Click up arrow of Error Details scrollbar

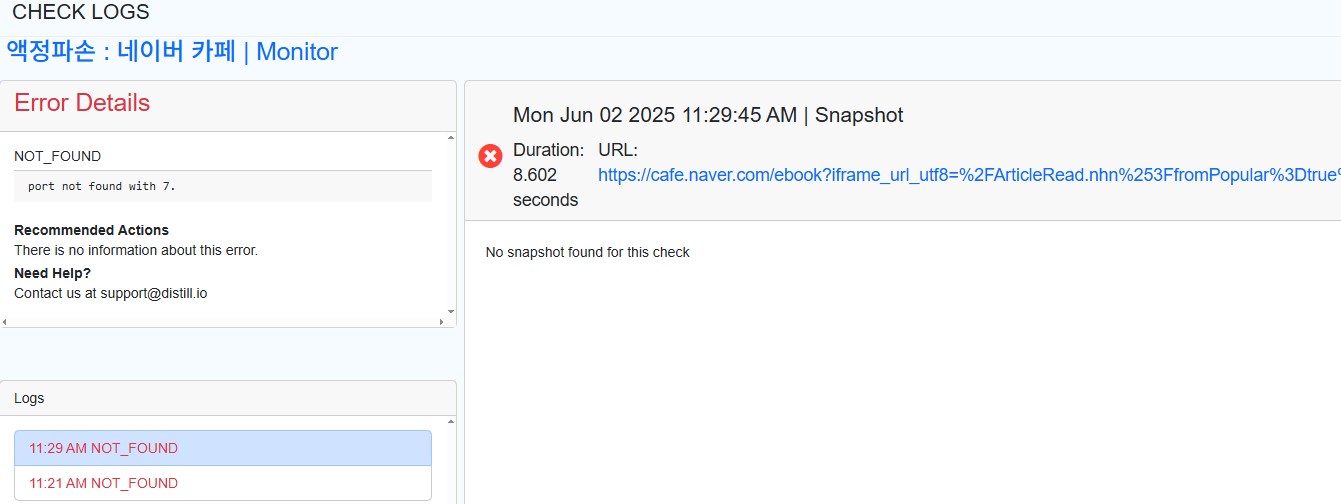[x=450, y=138]
